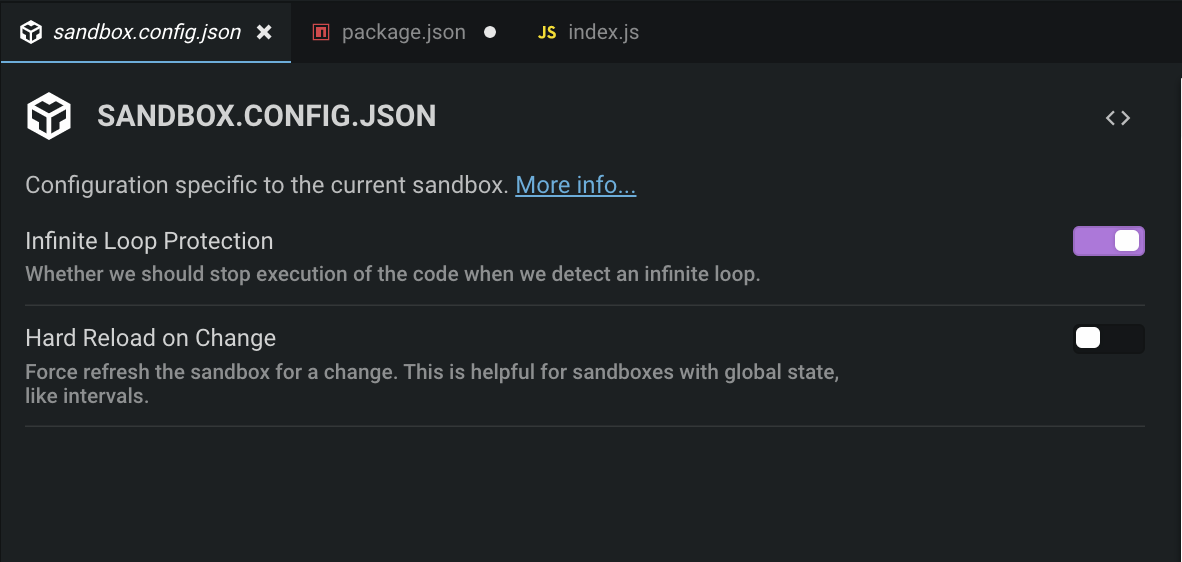This screenshot has width=1182, height=562.
Task: Close the sandbox.config.json tab
Action: 264,32
